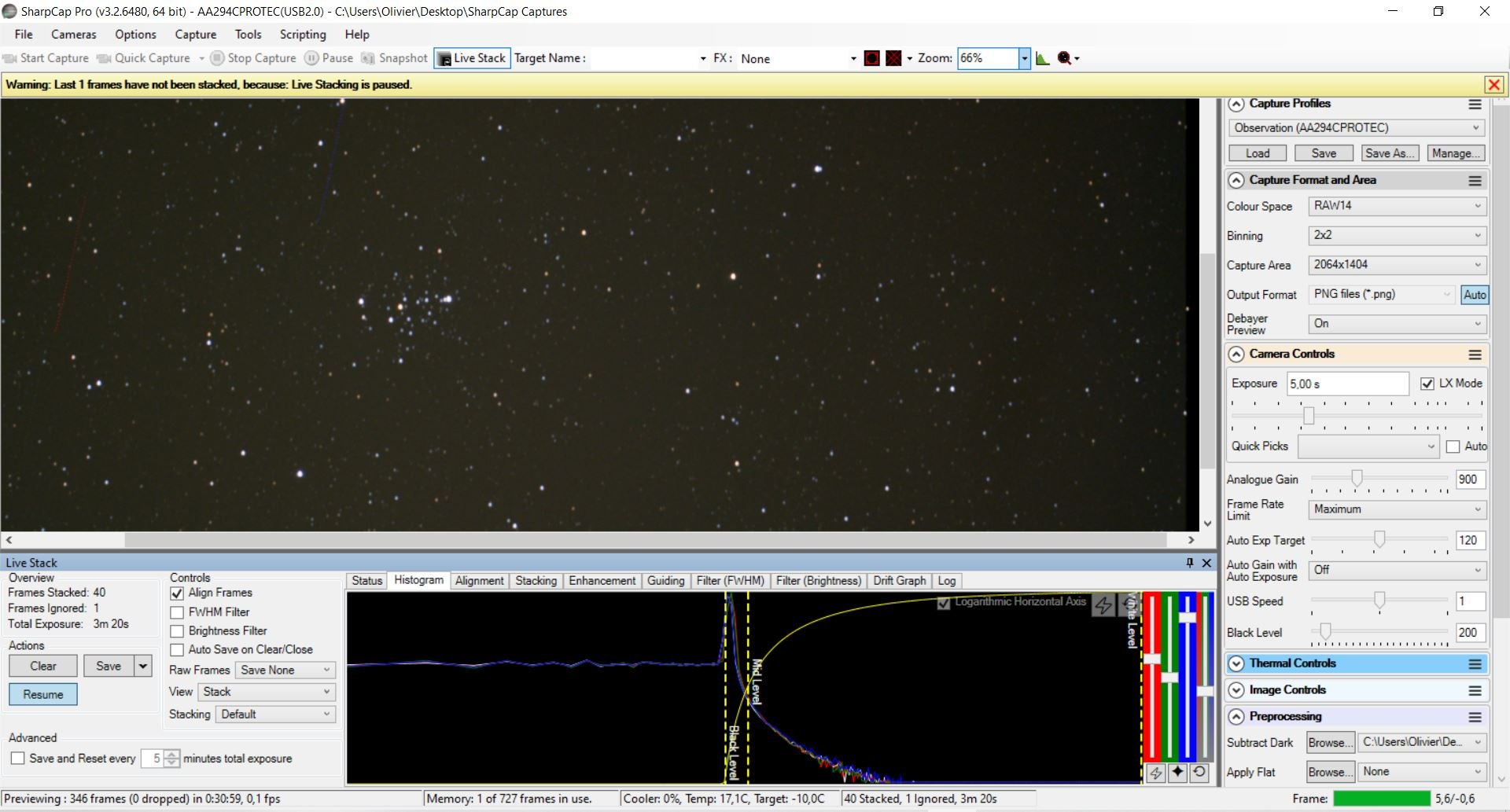Open Capture Profiles hamburger menu

pyautogui.click(x=1475, y=105)
